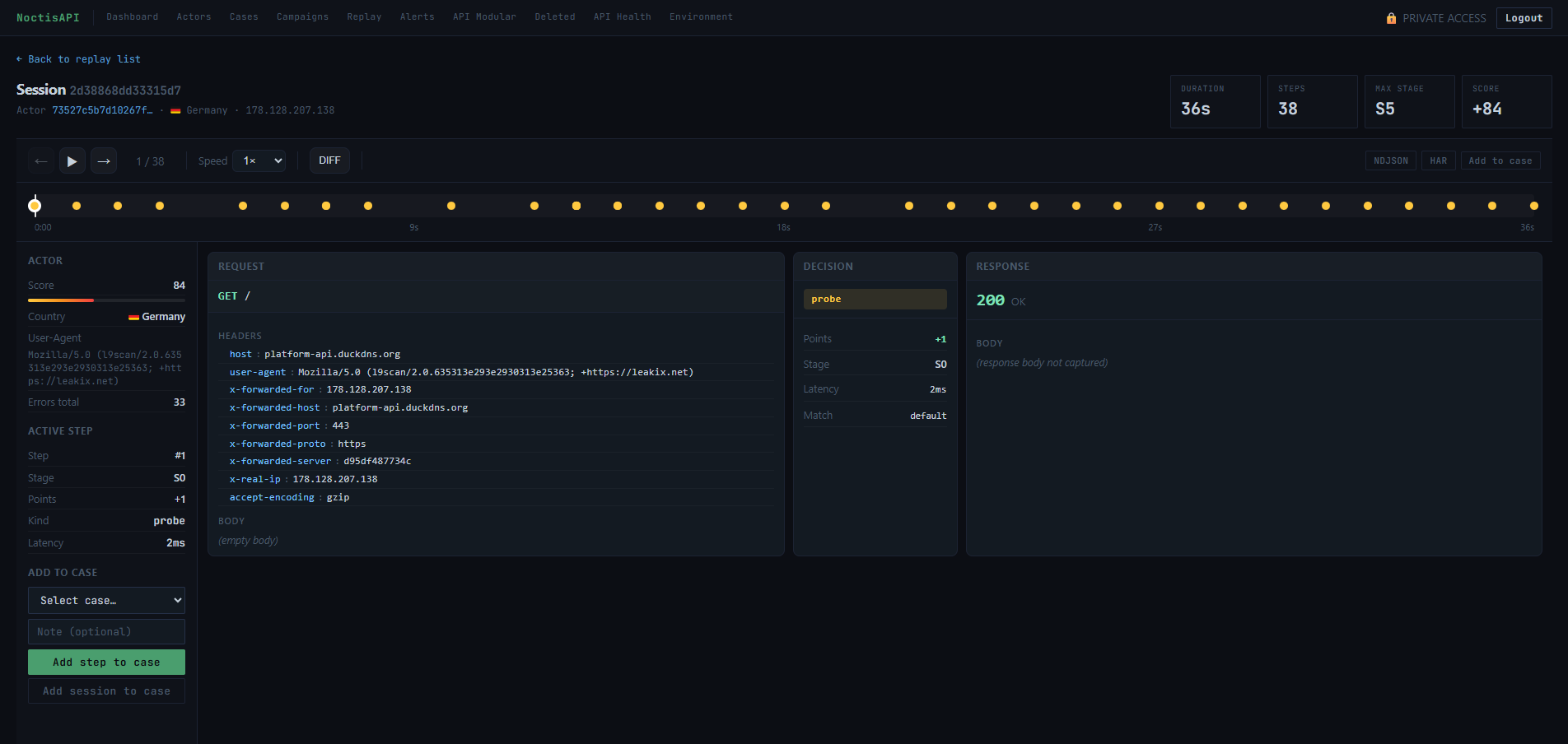The image size is (1568, 744).
Task: Open the Dashboard page
Action: click(132, 16)
